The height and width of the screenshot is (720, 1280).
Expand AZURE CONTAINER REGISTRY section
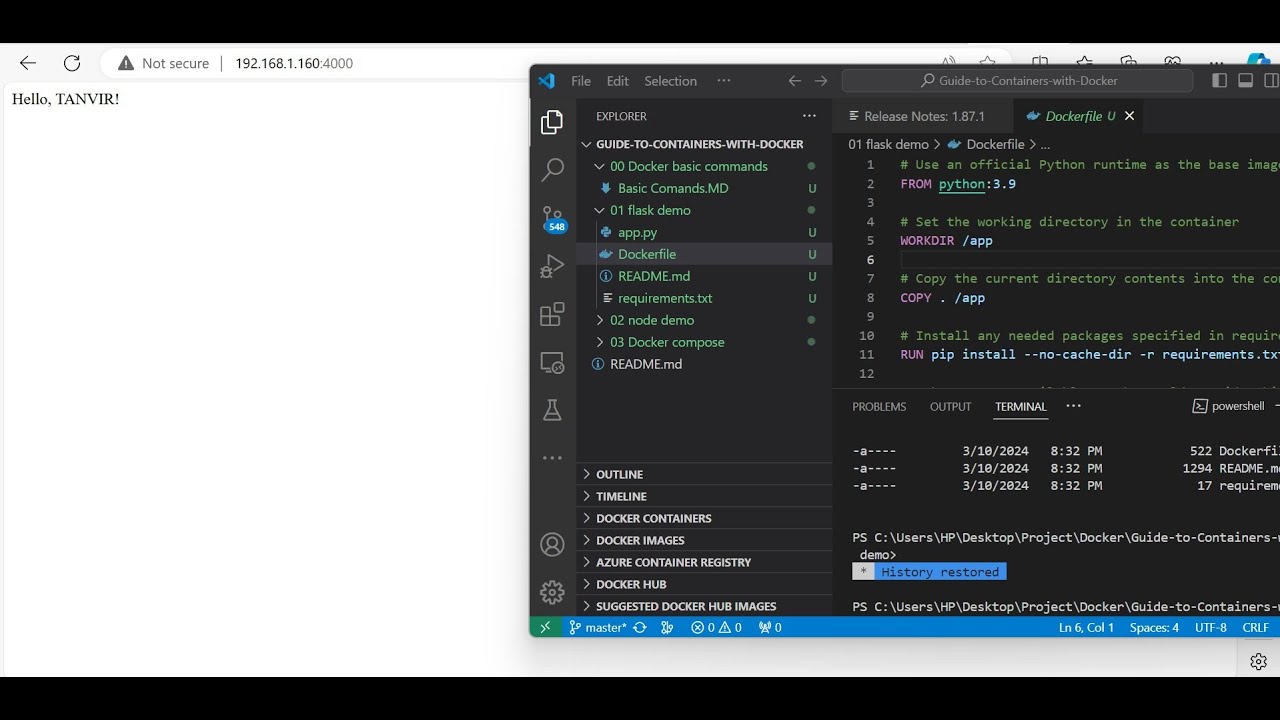704,562
